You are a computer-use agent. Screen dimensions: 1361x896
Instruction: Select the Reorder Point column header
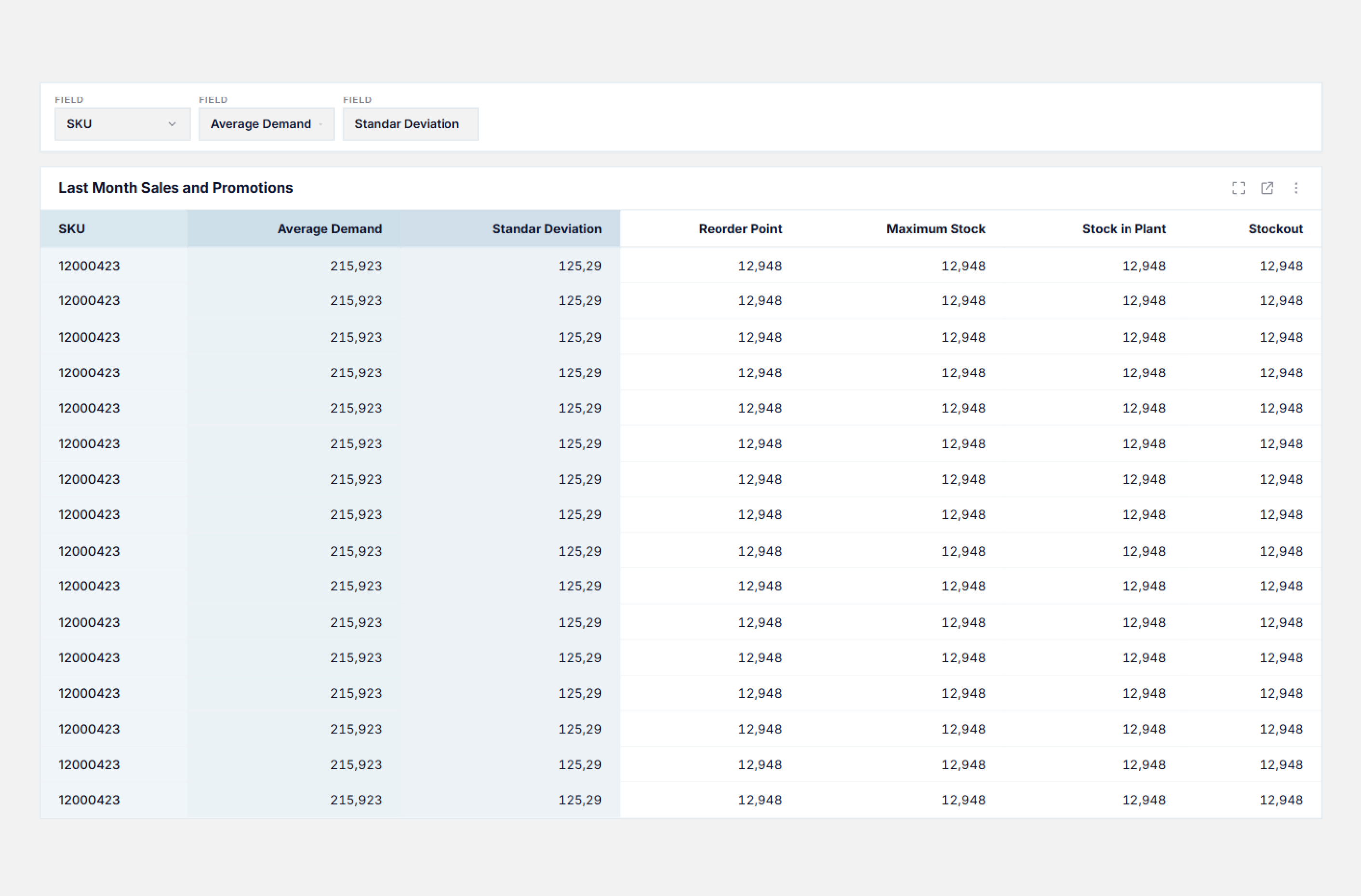[x=740, y=229]
